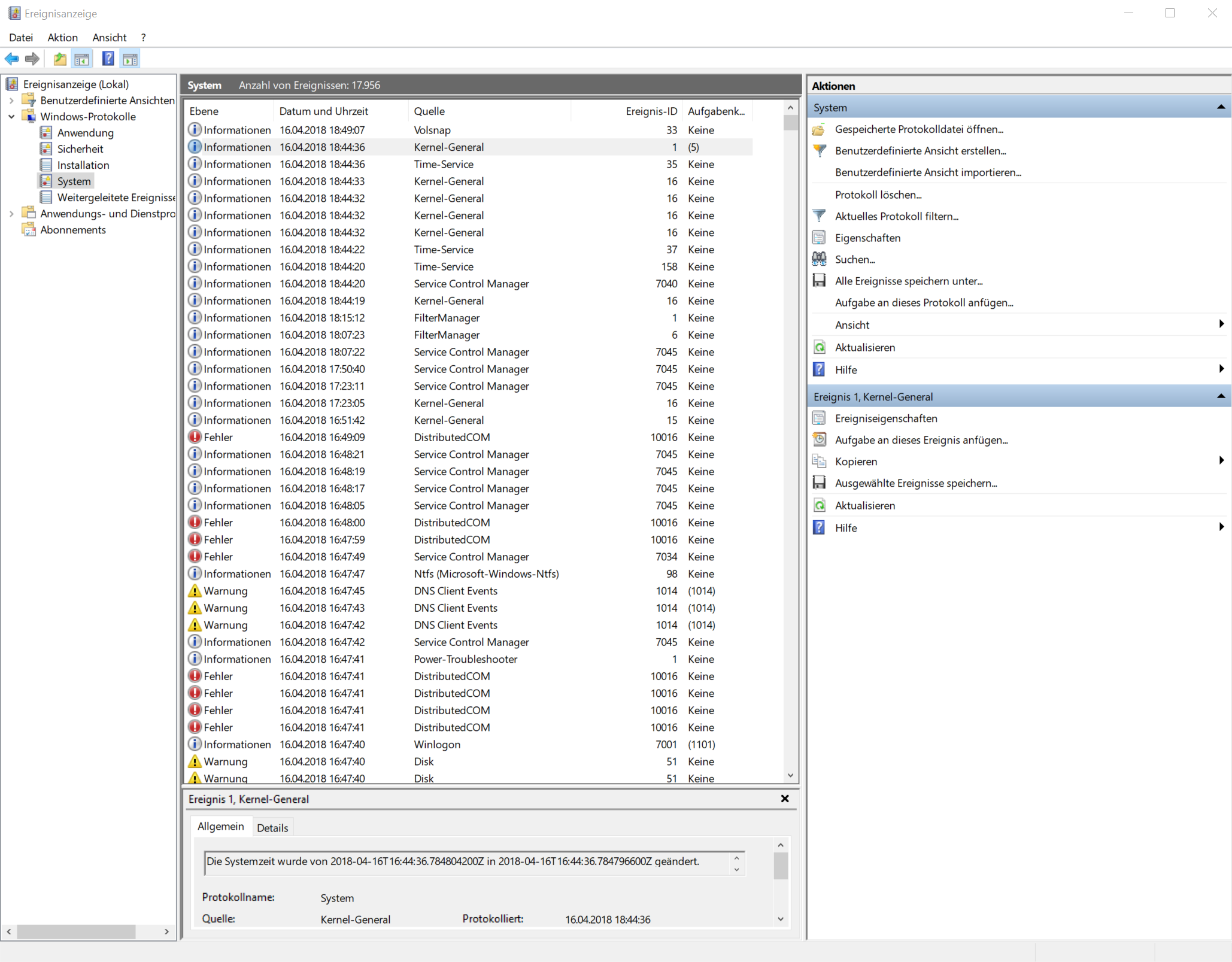Screen dimensions: 1232x962
Task: Click Aktualisieren under System actions
Action: click(865, 347)
